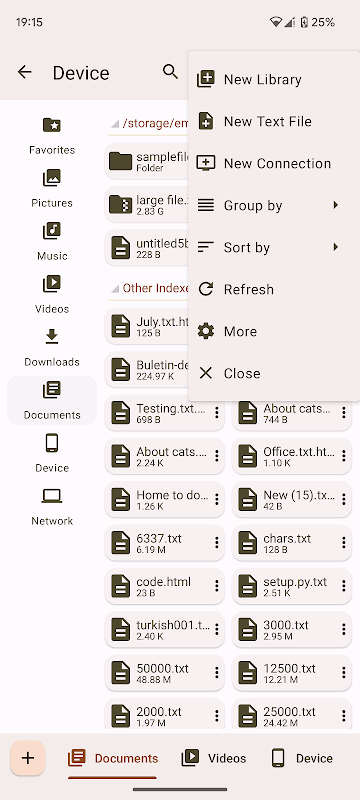The width and height of the screenshot is (360, 800).
Task: Go back using the arrow icon
Action: click(x=24, y=72)
